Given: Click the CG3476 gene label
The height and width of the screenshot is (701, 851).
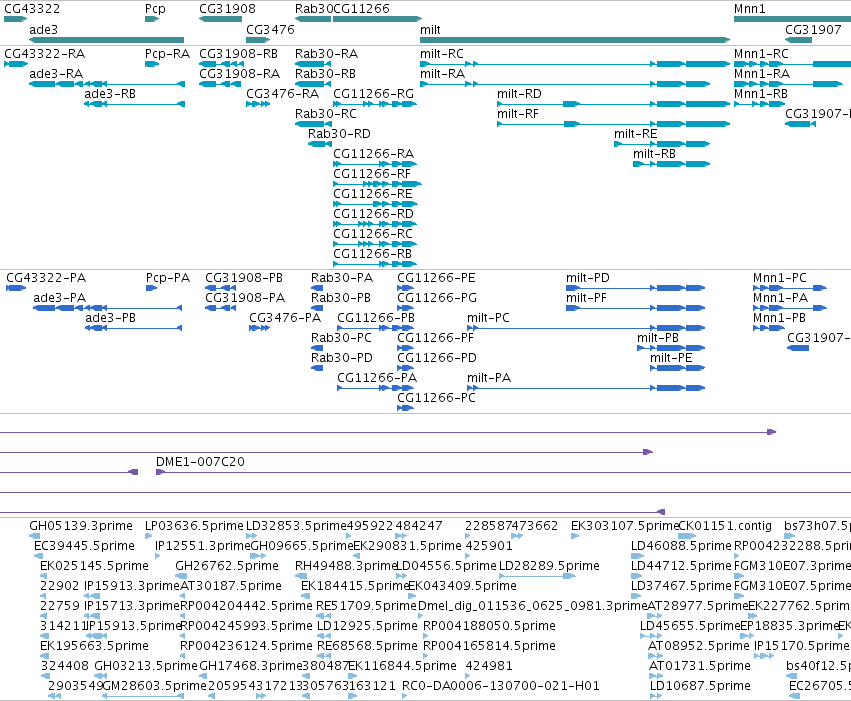Looking at the screenshot, I should (x=270, y=29).
